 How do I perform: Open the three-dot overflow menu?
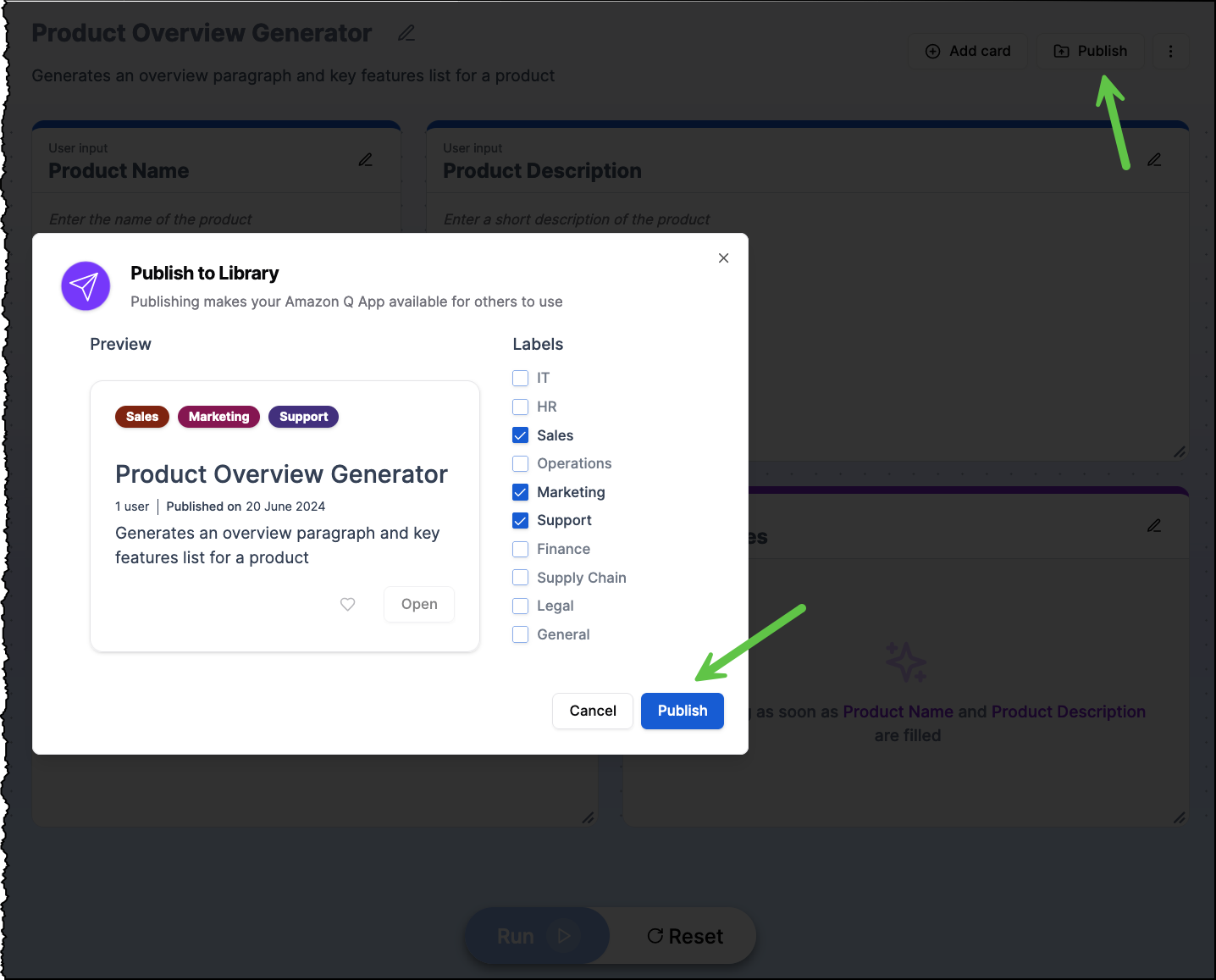pyautogui.click(x=1171, y=51)
